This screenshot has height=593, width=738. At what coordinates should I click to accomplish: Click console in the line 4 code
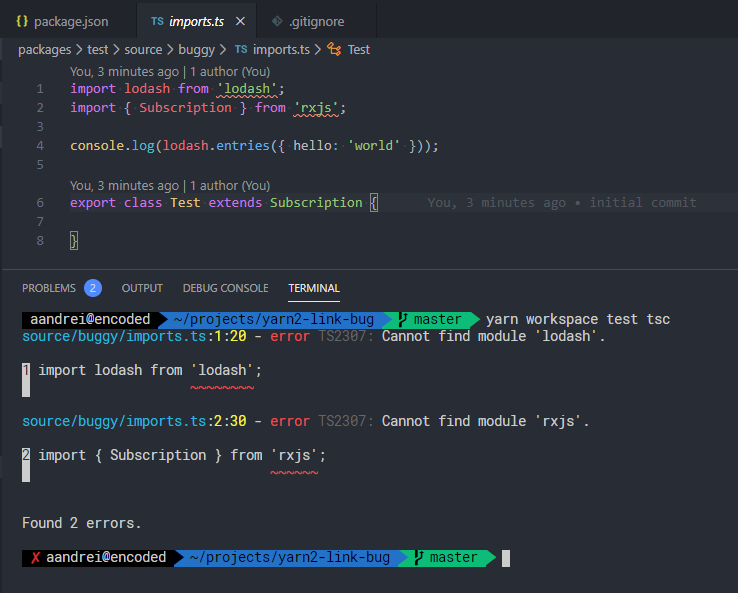(97, 145)
